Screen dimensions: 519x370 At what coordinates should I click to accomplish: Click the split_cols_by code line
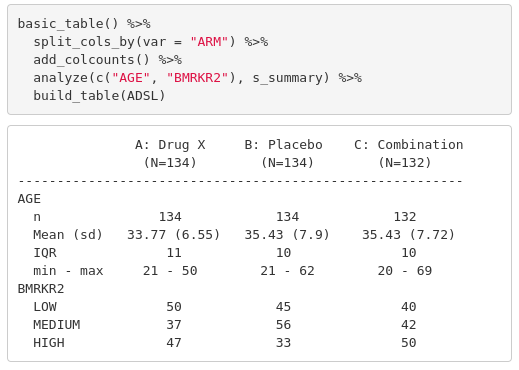pos(151,42)
